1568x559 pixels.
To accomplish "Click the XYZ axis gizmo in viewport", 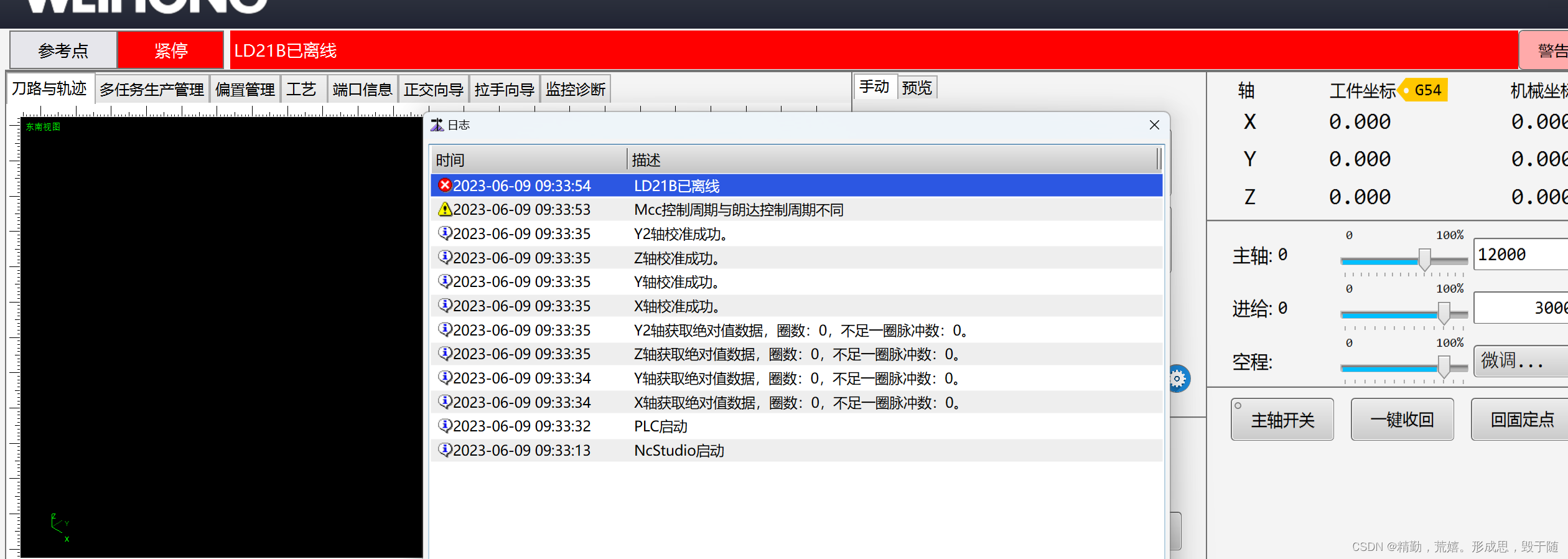I will pyautogui.click(x=60, y=528).
